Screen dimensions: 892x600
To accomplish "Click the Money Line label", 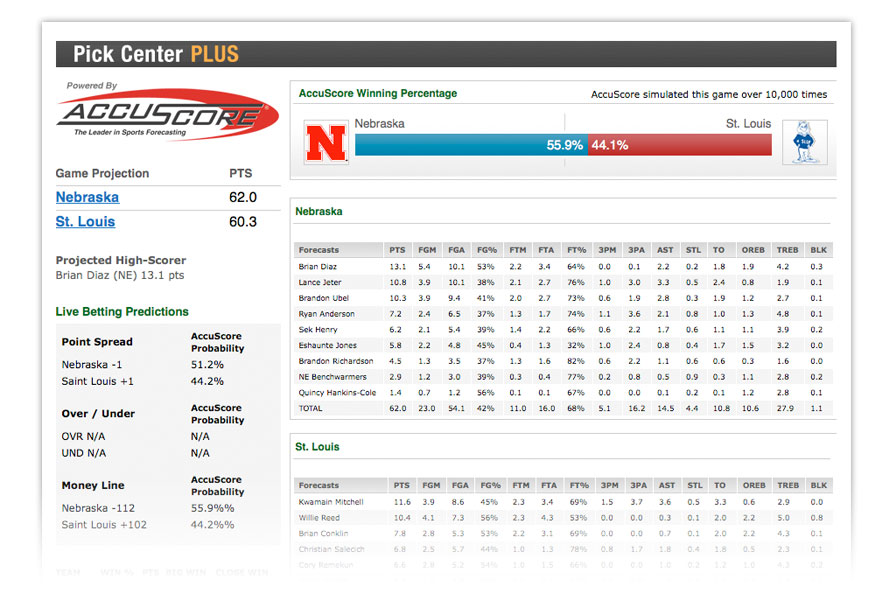I will coord(93,485).
